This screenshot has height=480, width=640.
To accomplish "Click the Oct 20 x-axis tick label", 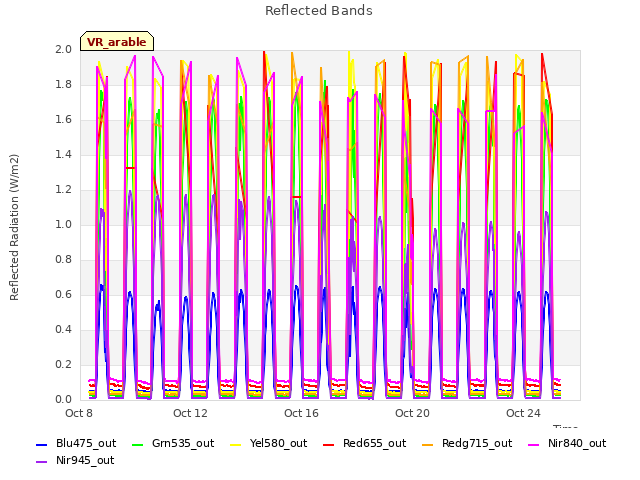I will click(x=412, y=413).
